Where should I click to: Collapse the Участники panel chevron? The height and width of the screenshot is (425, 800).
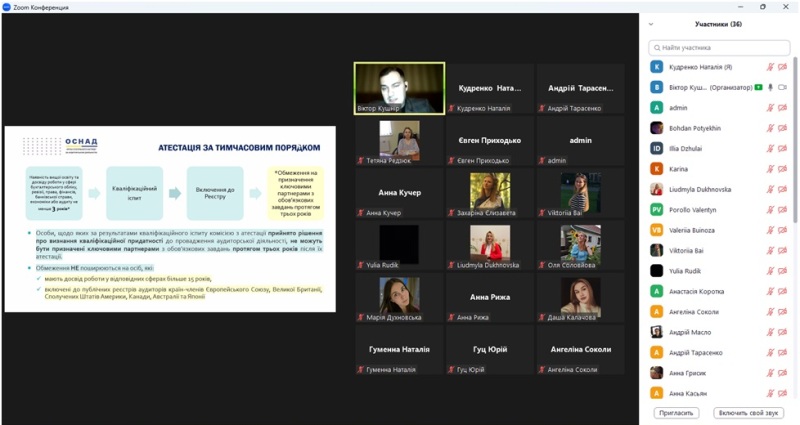[x=651, y=24]
